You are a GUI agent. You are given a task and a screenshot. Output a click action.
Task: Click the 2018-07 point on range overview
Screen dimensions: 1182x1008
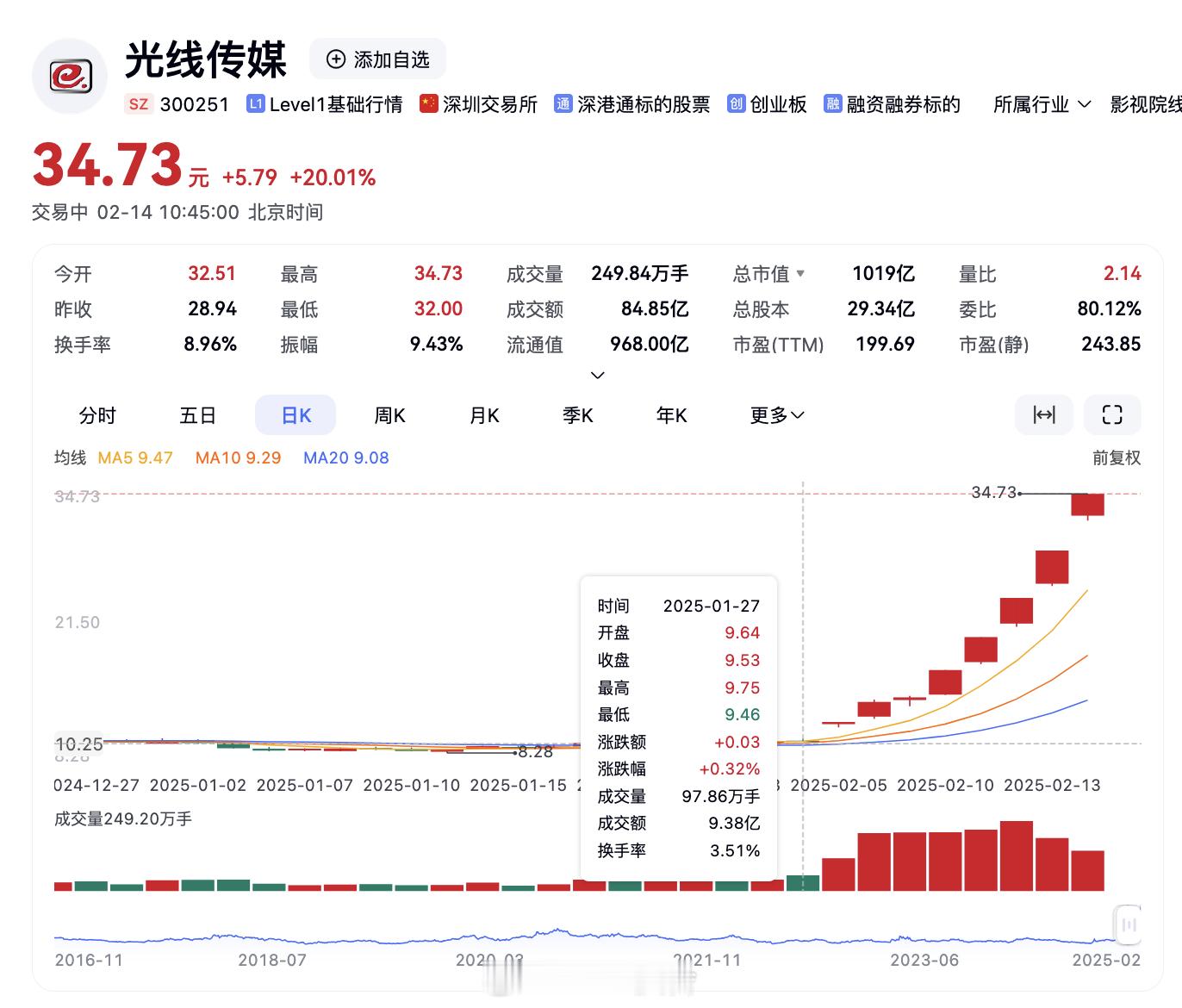click(272, 960)
